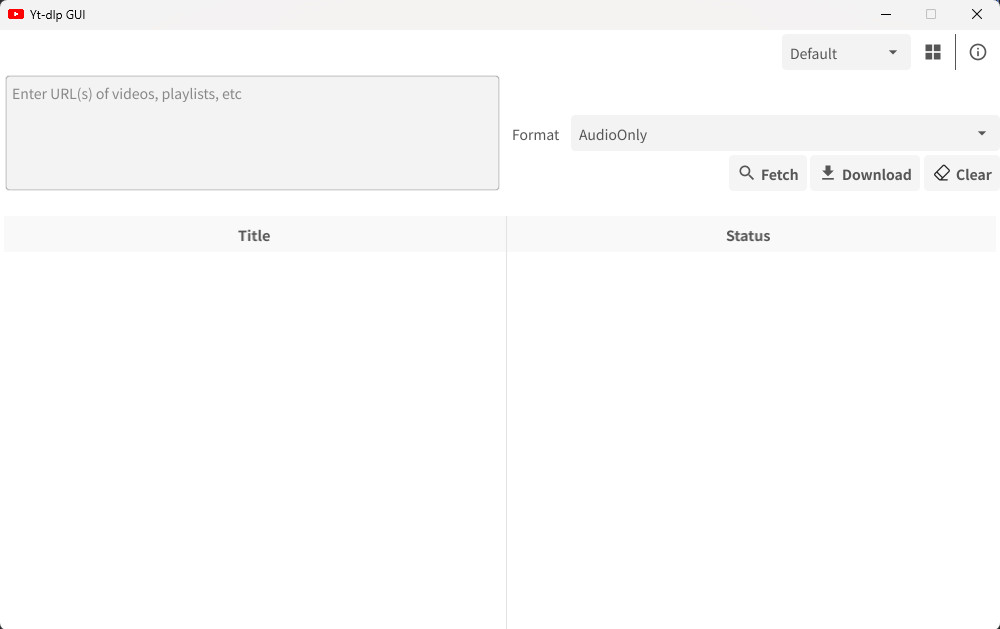Click the Title column header

coord(254,236)
